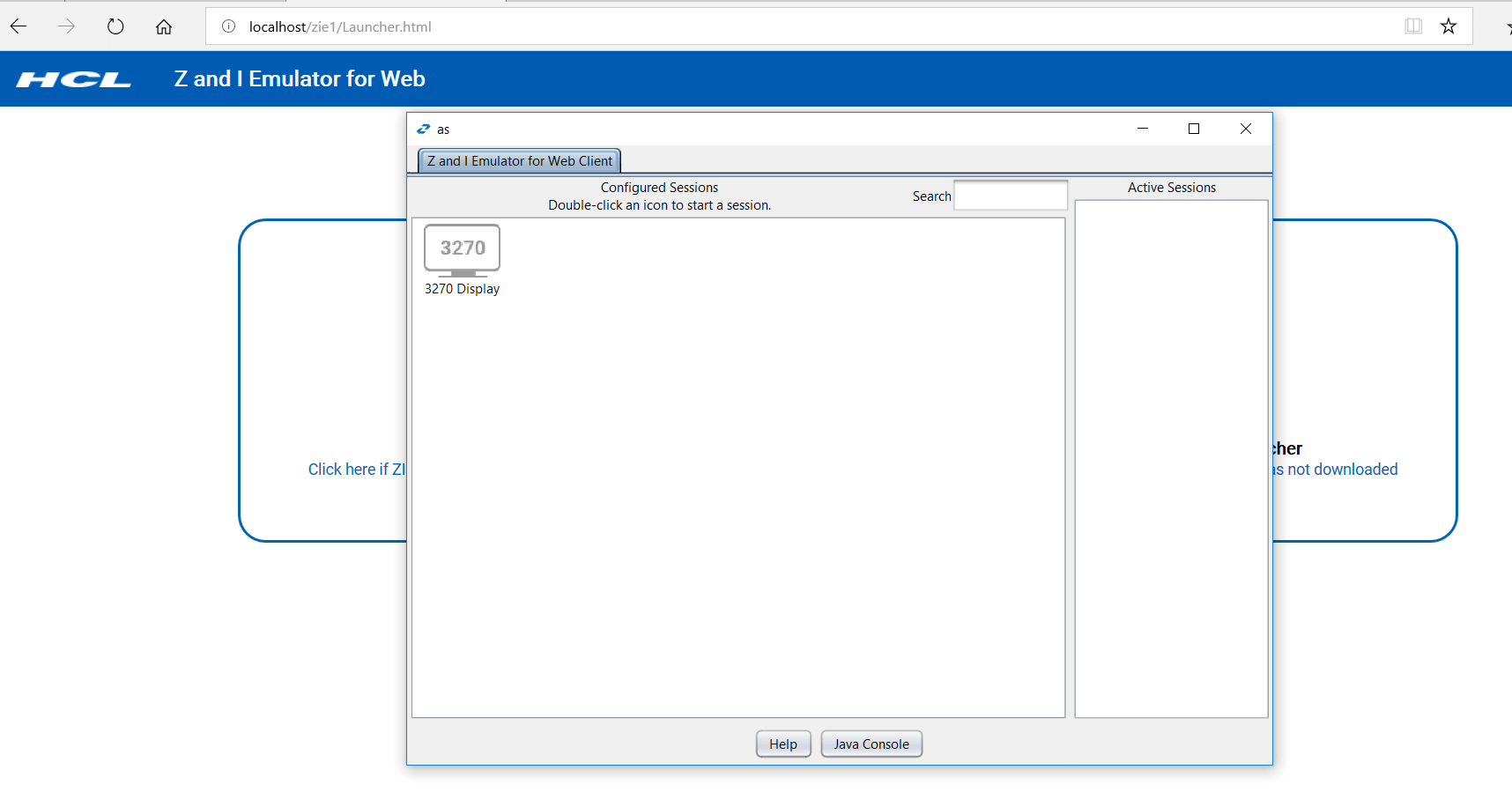
Task: Close the client window
Action: tap(1246, 129)
